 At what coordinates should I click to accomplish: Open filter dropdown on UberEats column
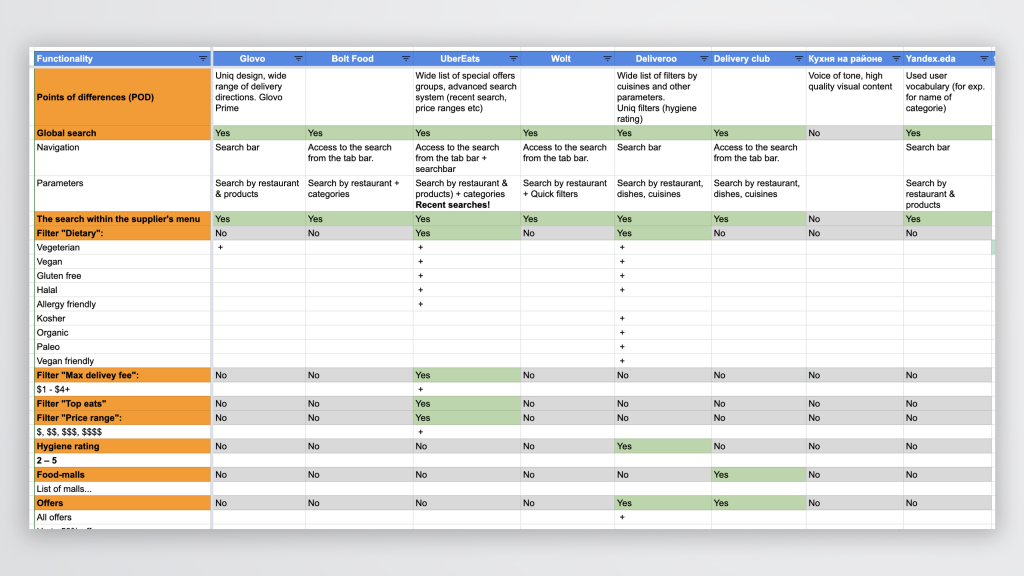[513, 59]
